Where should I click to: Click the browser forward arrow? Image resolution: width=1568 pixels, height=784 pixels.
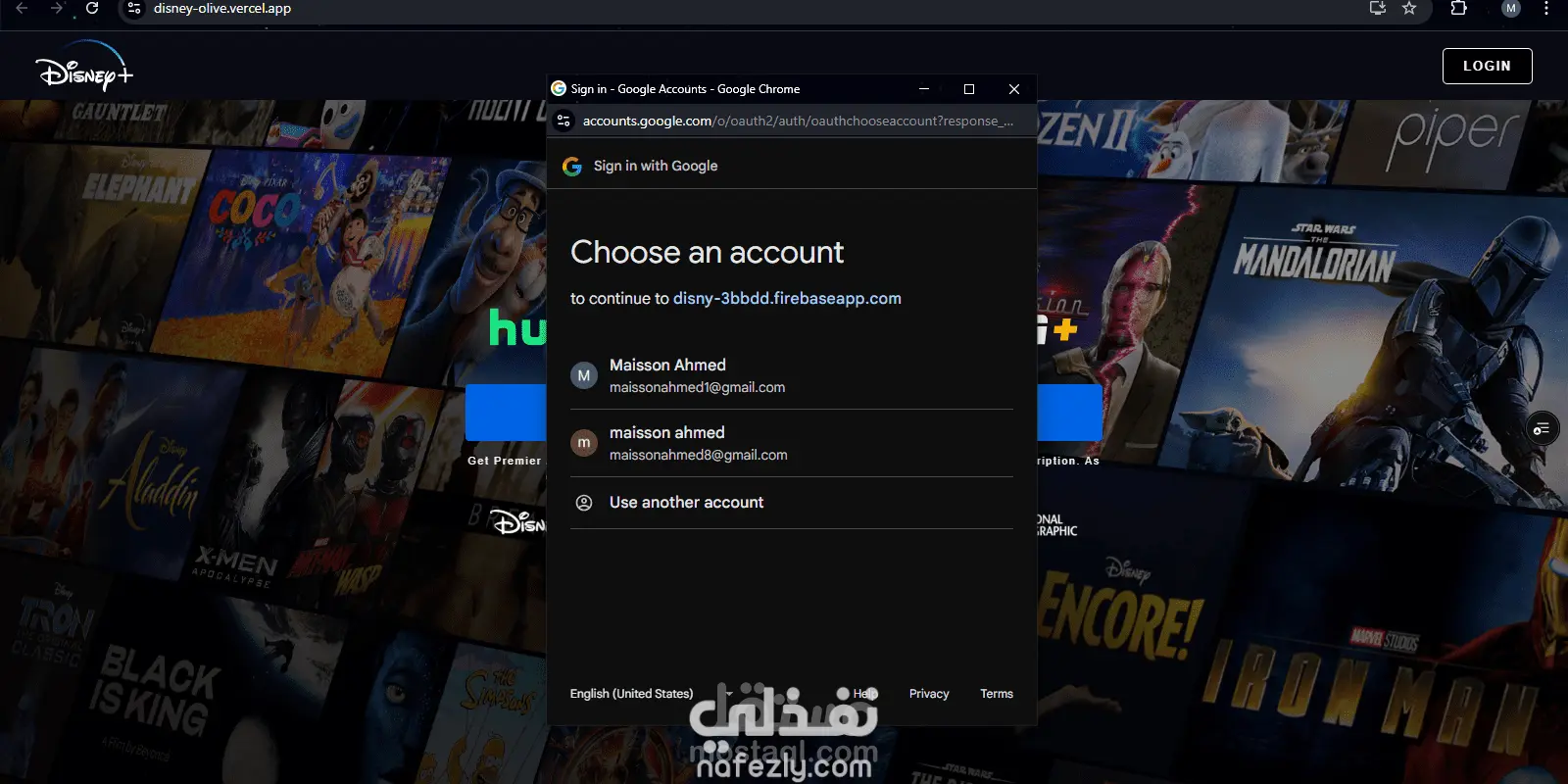click(x=57, y=8)
